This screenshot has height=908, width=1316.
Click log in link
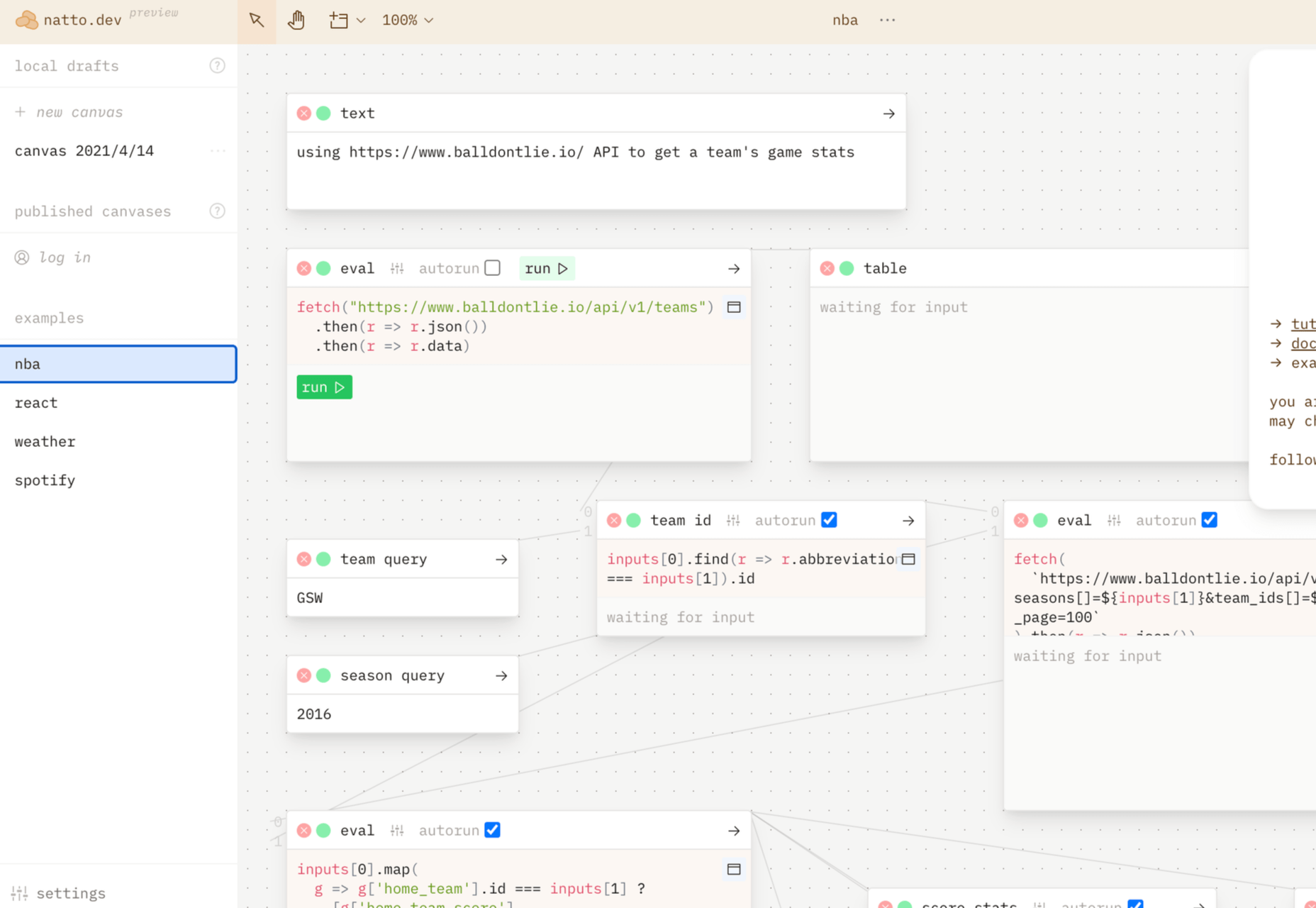click(53, 258)
